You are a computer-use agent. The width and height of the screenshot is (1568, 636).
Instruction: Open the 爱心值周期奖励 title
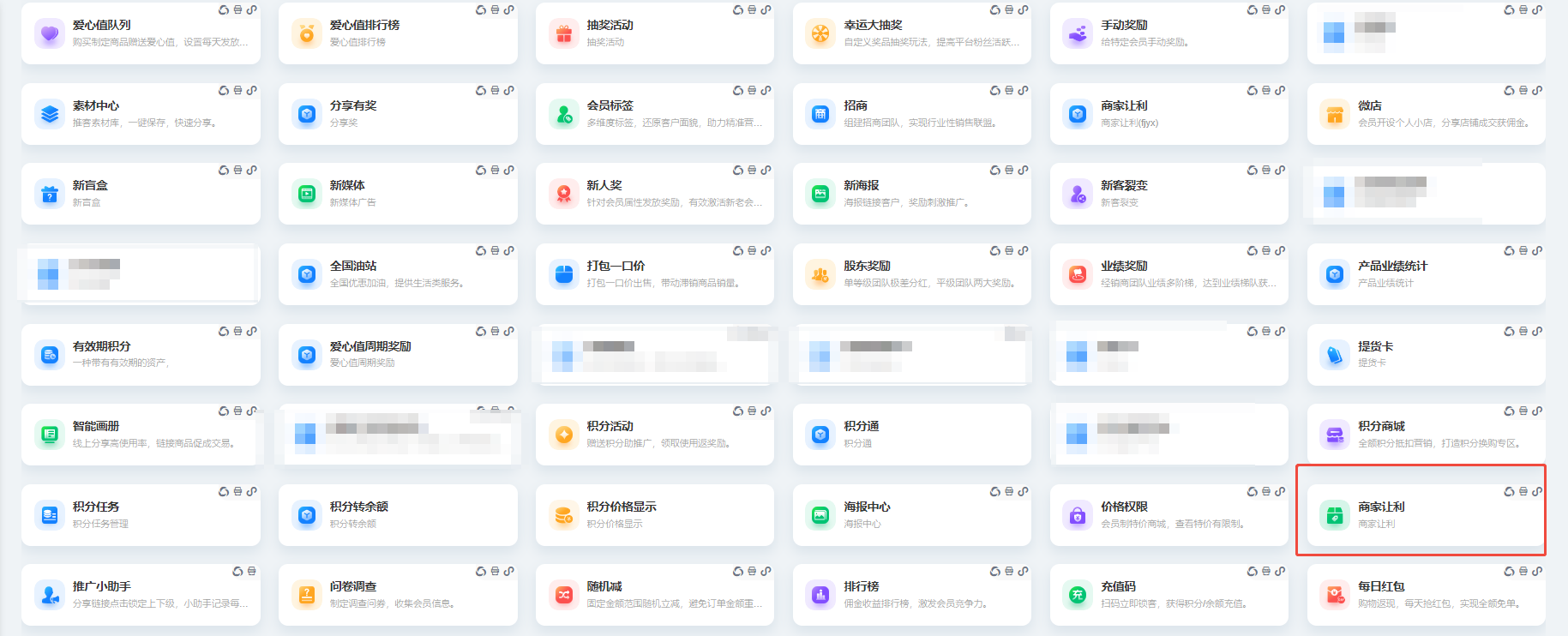[x=370, y=346]
